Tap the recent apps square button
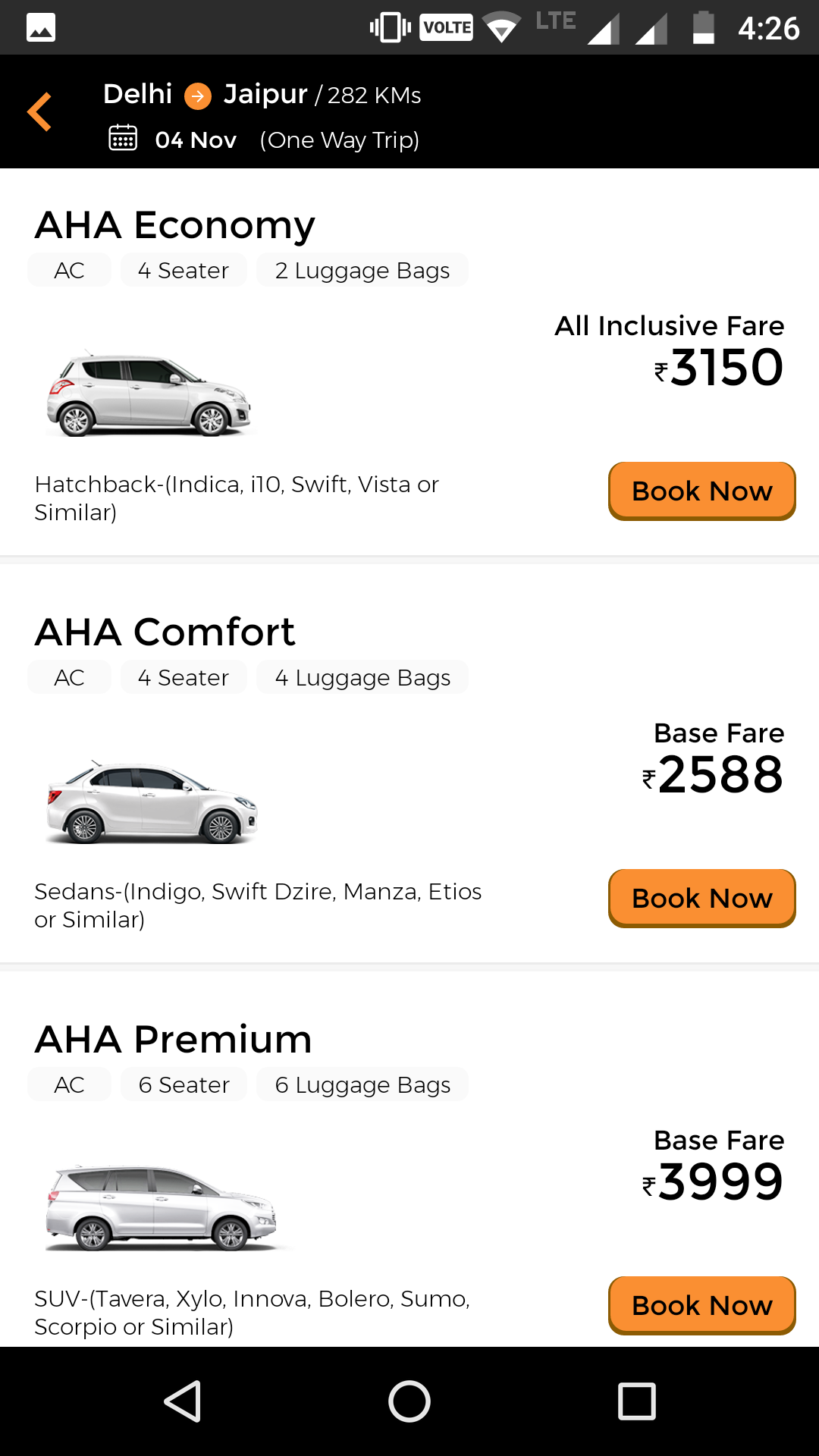The width and height of the screenshot is (819, 1456). (x=637, y=1401)
